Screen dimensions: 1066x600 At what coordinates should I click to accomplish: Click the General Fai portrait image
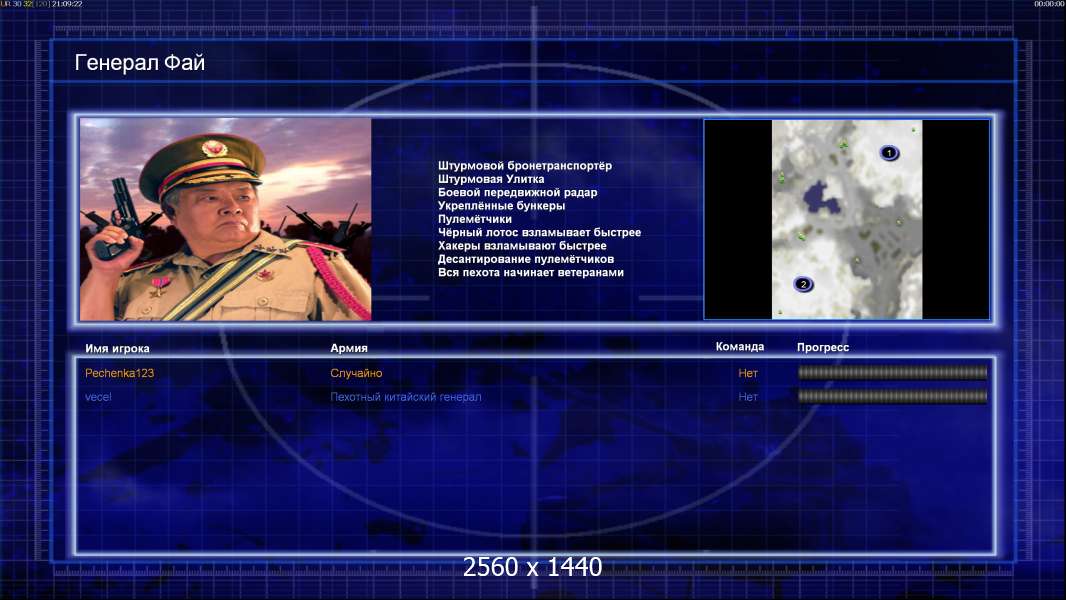click(x=226, y=219)
